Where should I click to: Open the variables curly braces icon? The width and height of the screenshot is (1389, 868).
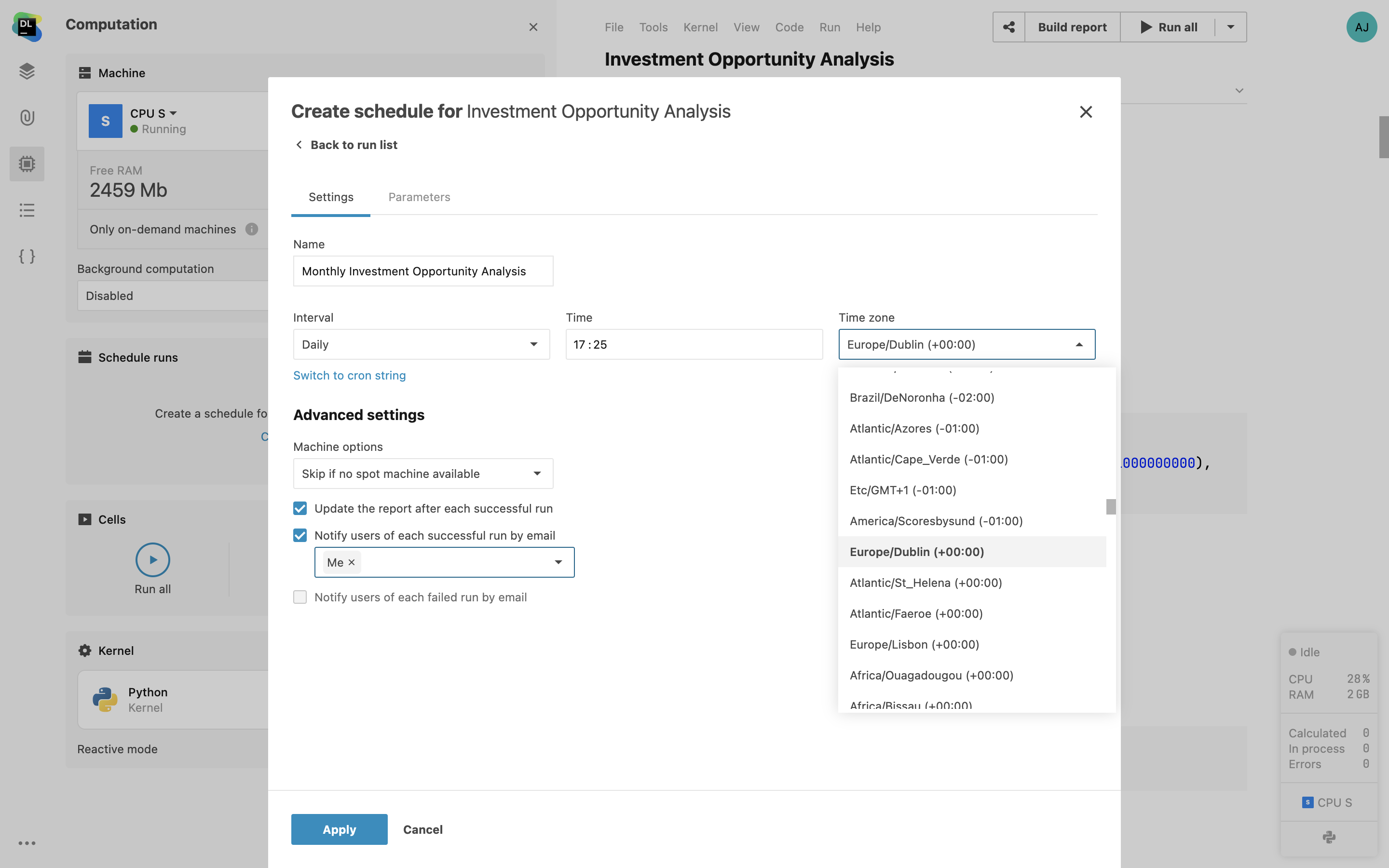[27, 256]
